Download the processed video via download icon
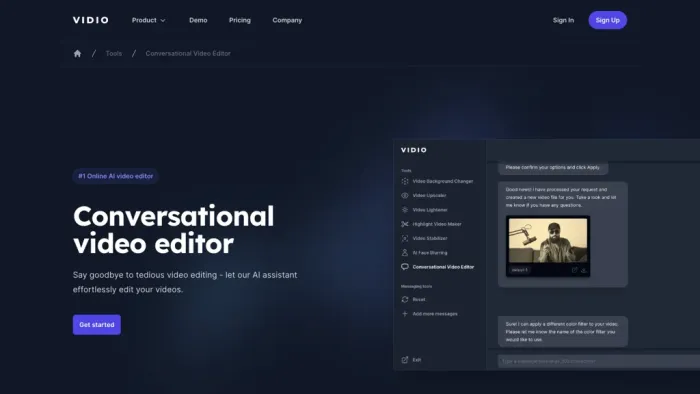The image size is (700, 394). coord(584,270)
